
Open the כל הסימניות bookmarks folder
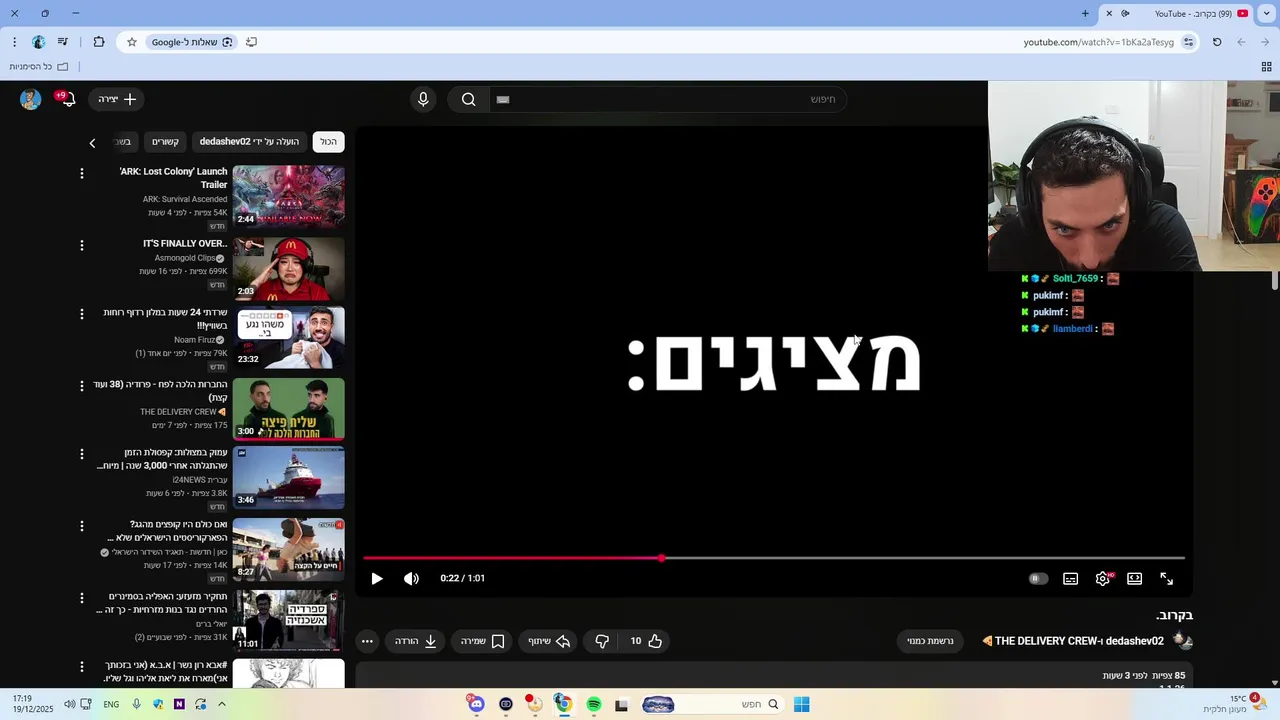41,67
